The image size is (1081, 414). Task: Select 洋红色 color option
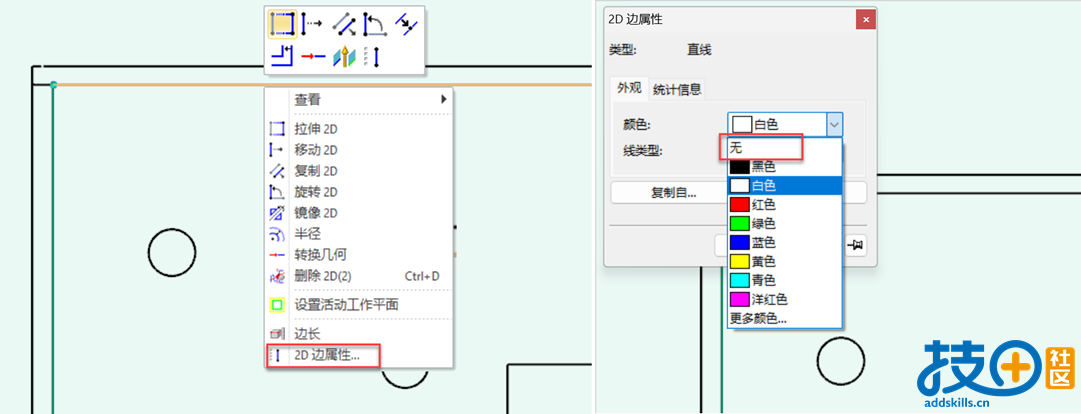tap(785, 300)
